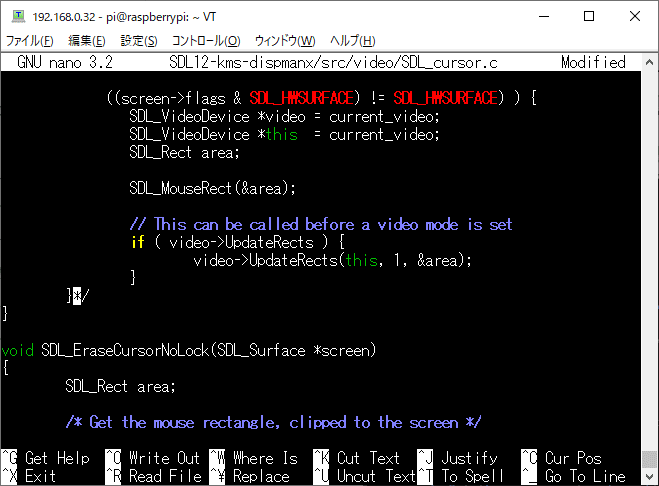Click the 'SDL_MouseRect(&area);' line
The height and width of the screenshot is (486, 659).
pos(212,188)
